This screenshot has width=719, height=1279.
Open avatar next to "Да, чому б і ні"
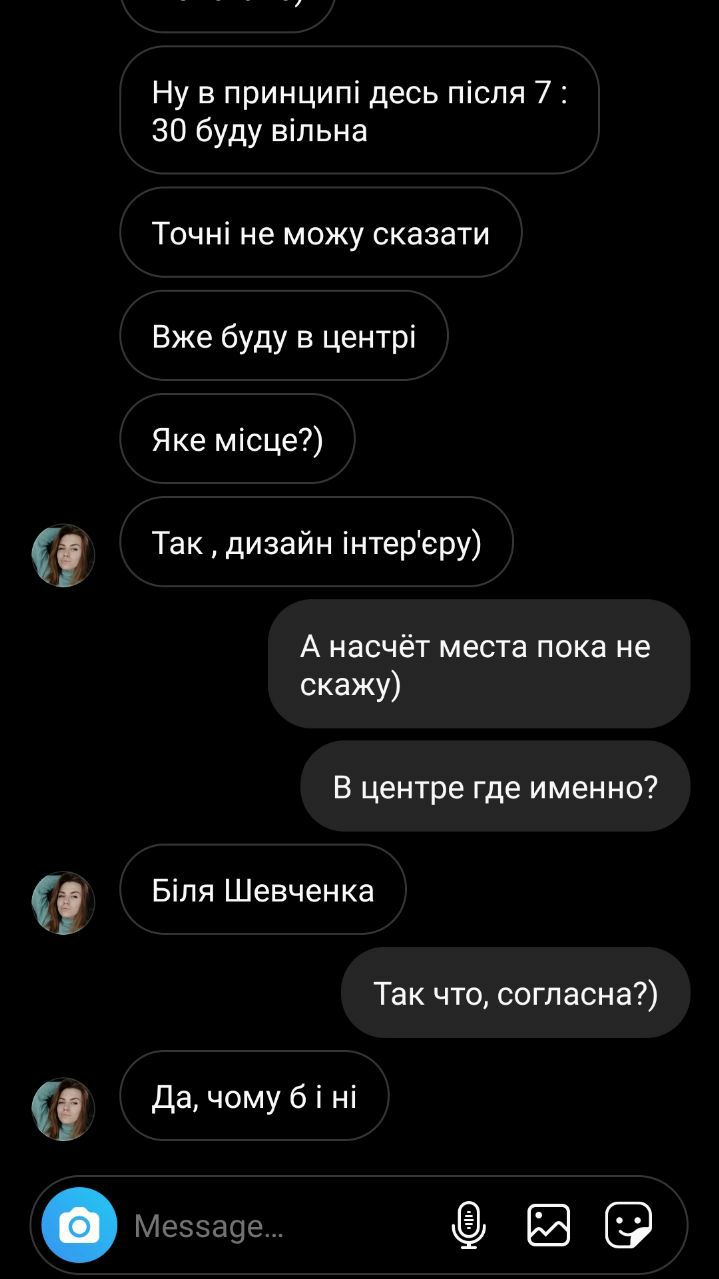63,1109
